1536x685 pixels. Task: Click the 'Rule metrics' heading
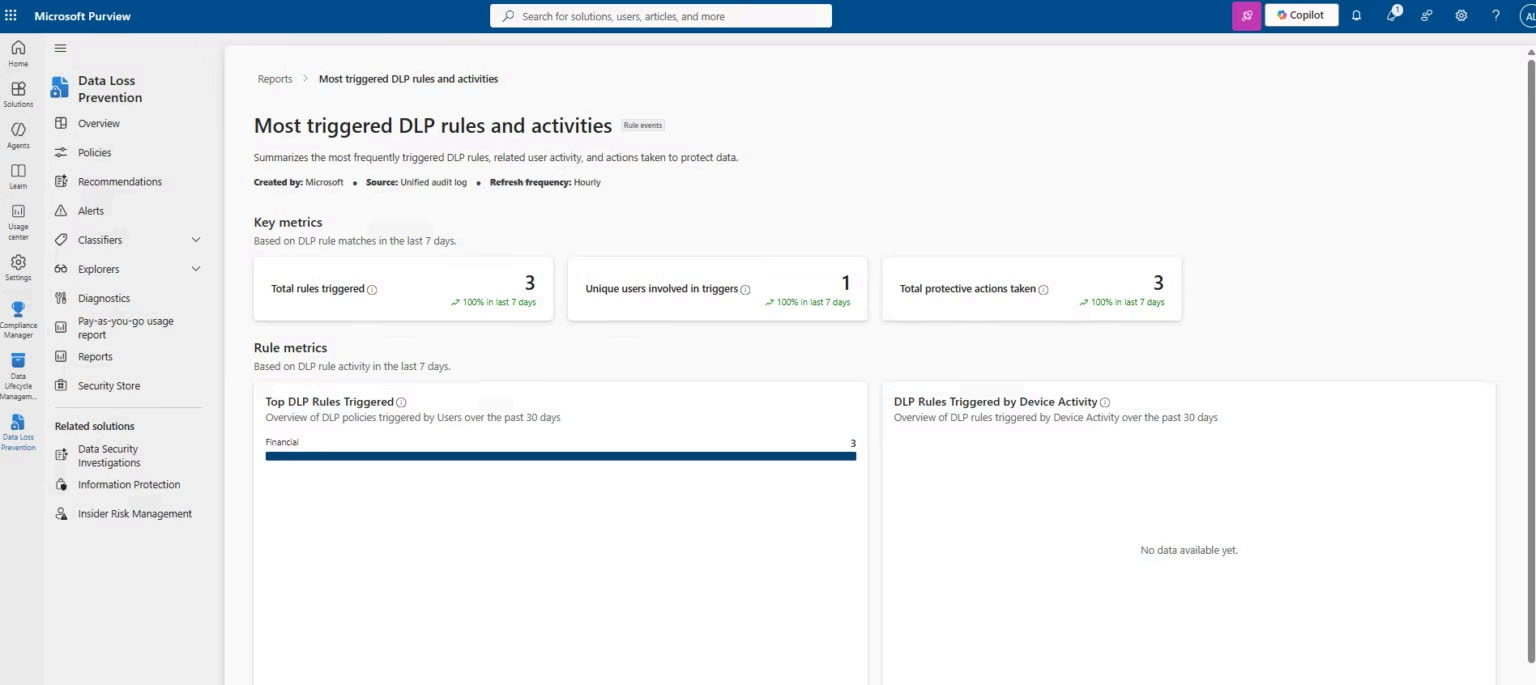pos(290,348)
